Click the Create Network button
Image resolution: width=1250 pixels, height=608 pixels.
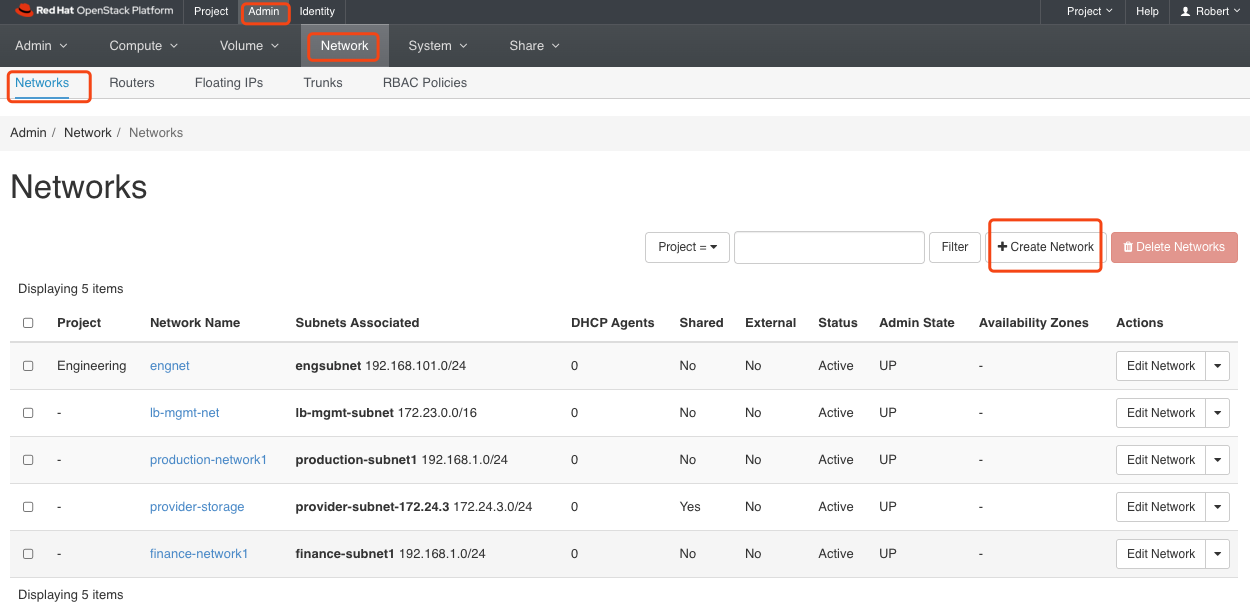[1045, 245]
